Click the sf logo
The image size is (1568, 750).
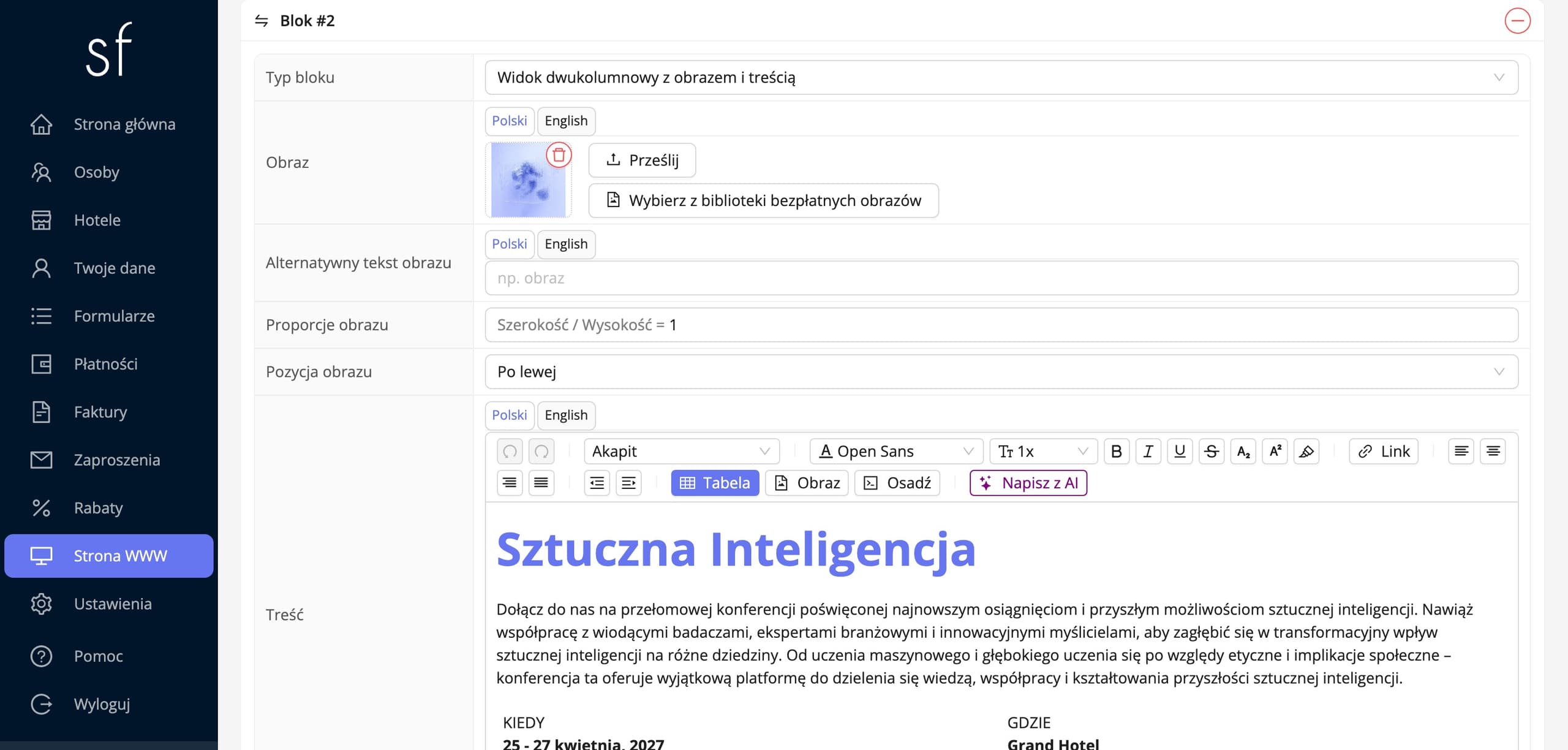pos(109,50)
